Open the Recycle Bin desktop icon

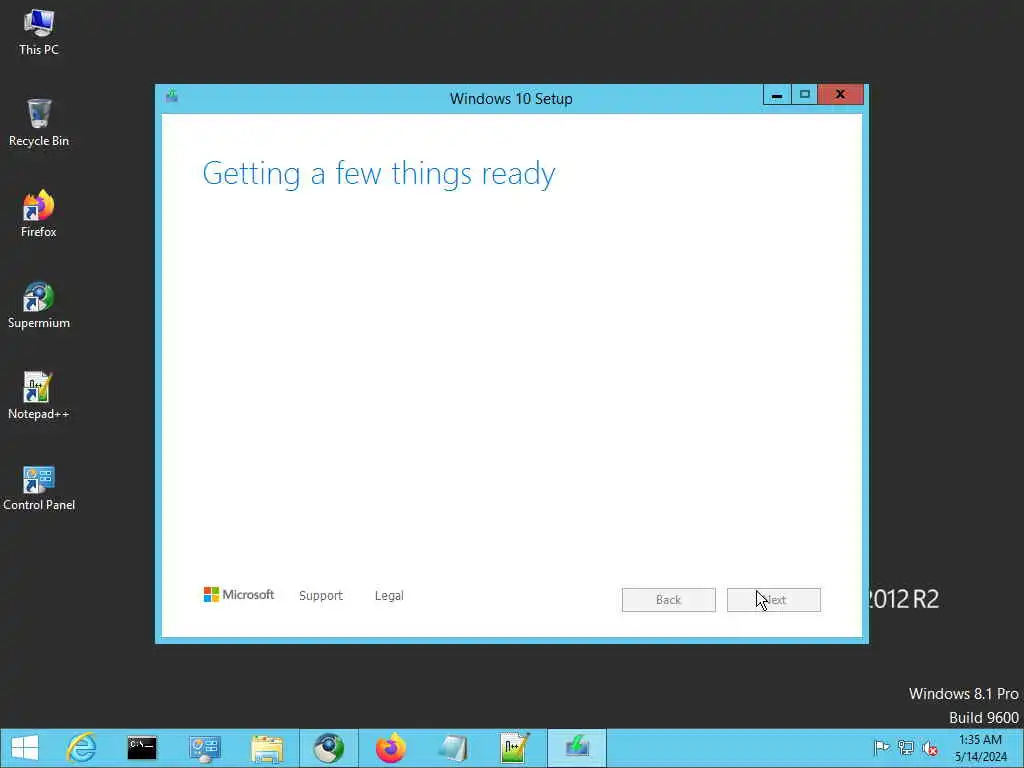pyautogui.click(x=39, y=123)
